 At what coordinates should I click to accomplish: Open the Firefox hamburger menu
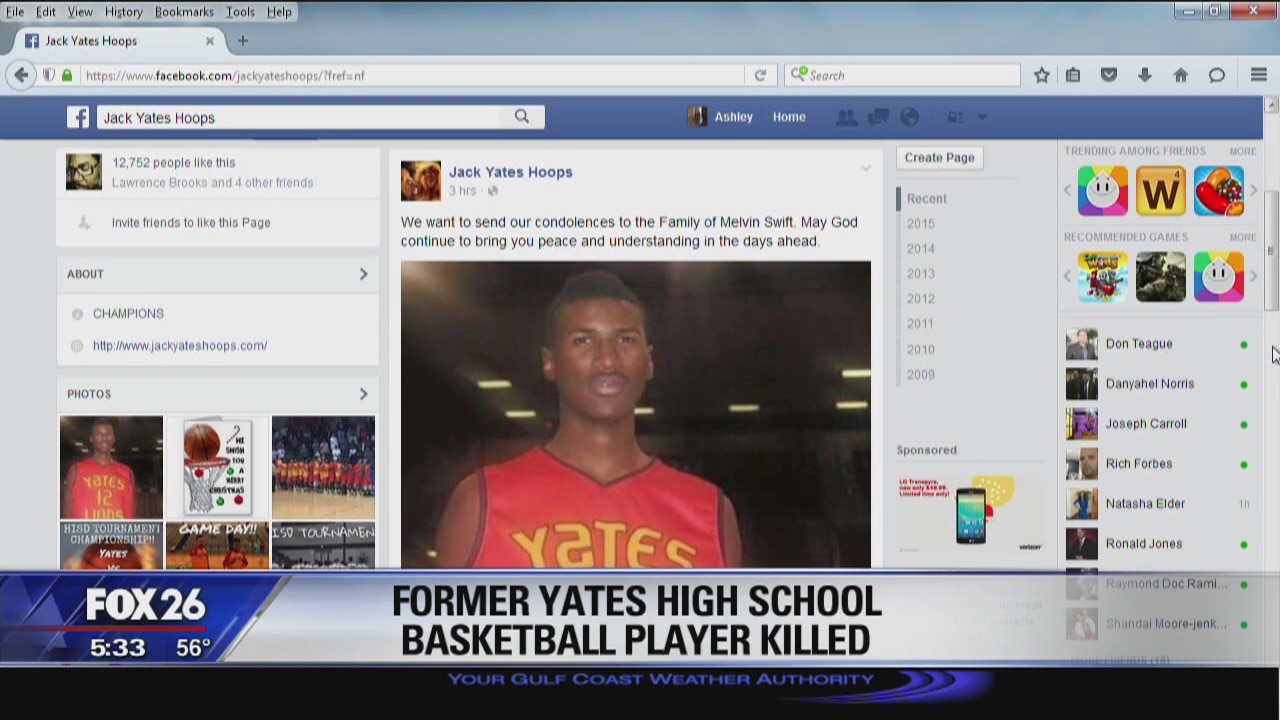click(x=1259, y=75)
